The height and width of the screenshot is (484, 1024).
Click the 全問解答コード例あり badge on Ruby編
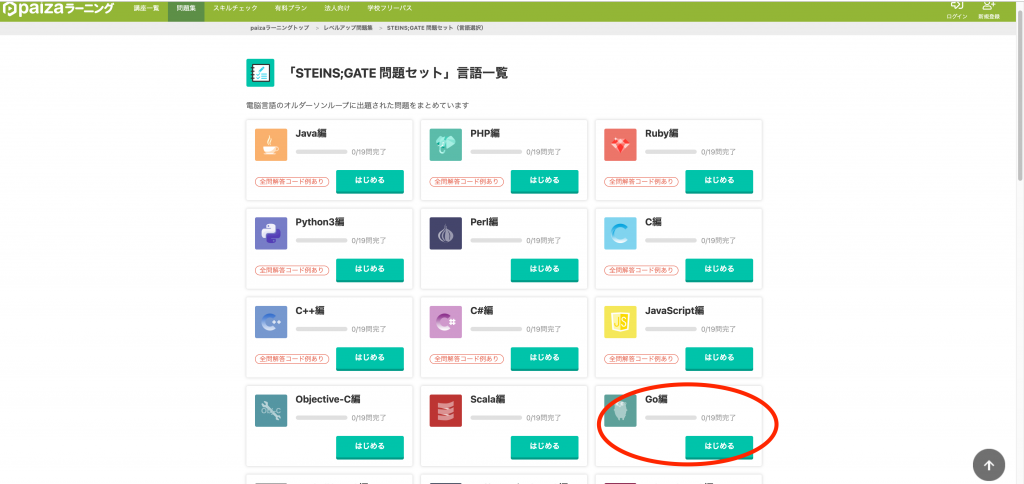[641, 182]
